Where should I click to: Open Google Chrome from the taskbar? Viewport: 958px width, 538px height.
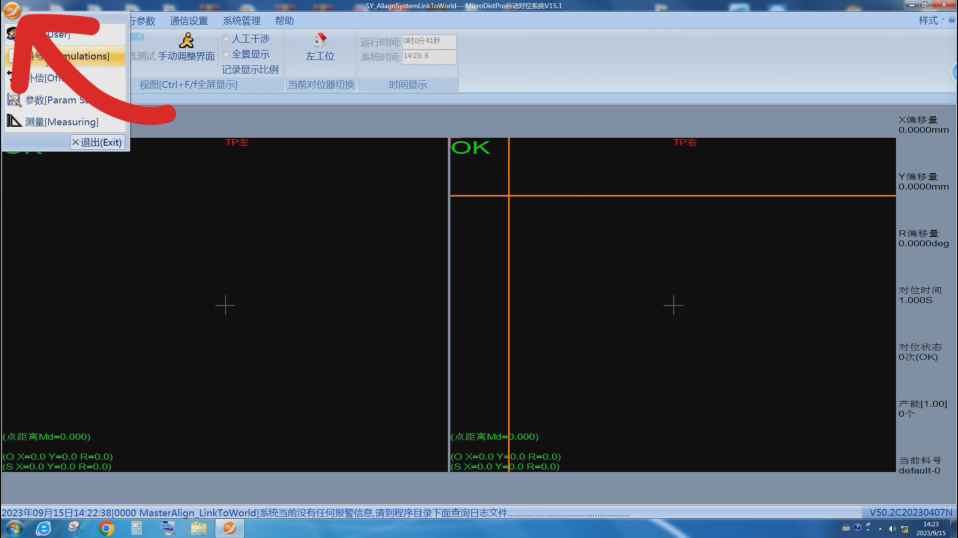point(106,528)
